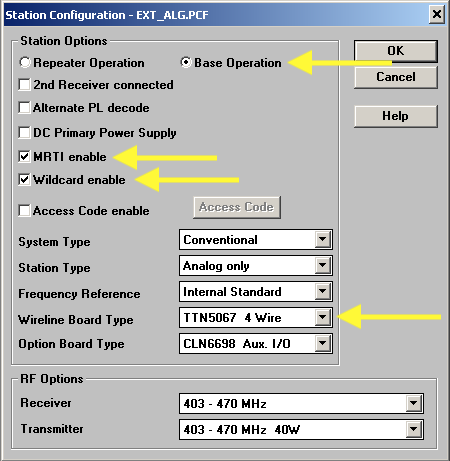Viewport: 450px width, 461px height.
Task: Open the Option Board Type dropdown
Action: [323, 343]
